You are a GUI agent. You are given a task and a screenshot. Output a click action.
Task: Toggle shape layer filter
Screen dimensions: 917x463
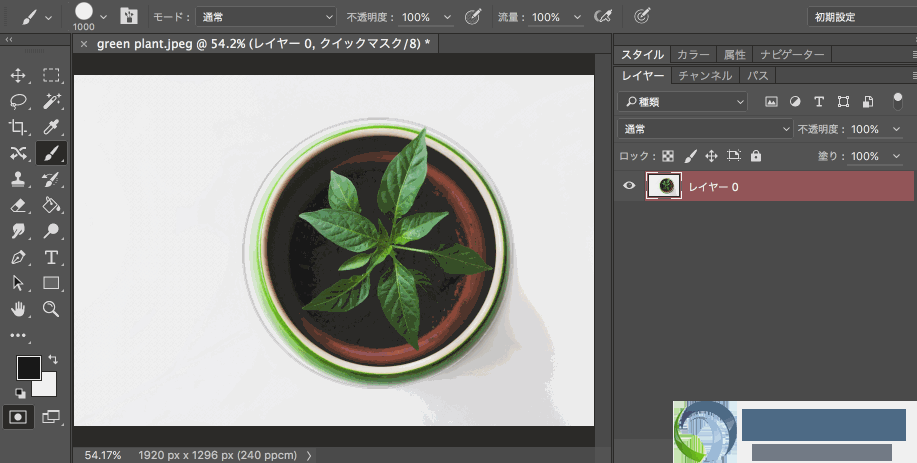pos(843,102)
